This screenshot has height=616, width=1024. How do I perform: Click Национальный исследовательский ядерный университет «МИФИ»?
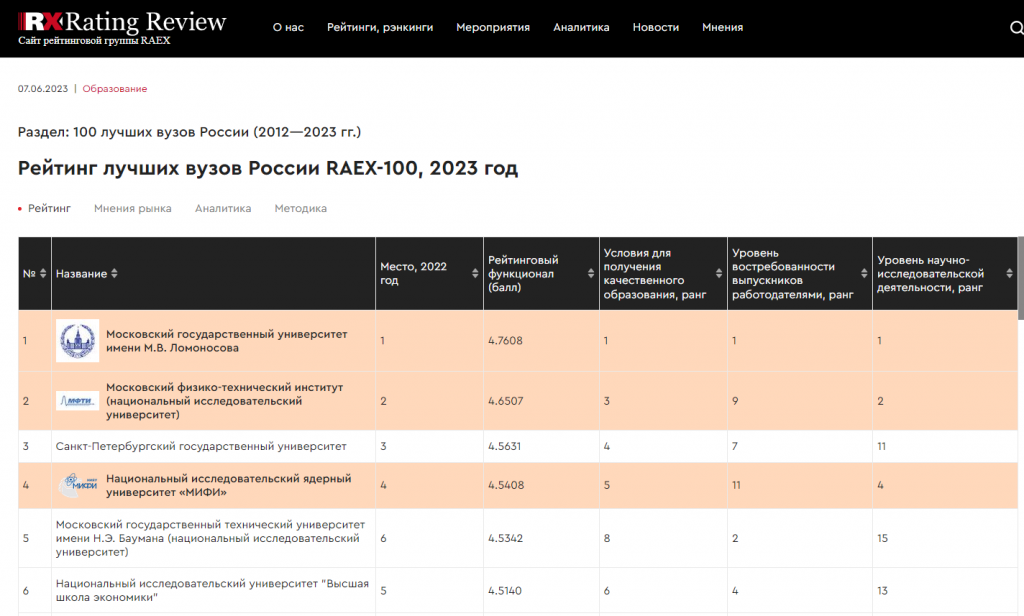[x=229, y=485]
